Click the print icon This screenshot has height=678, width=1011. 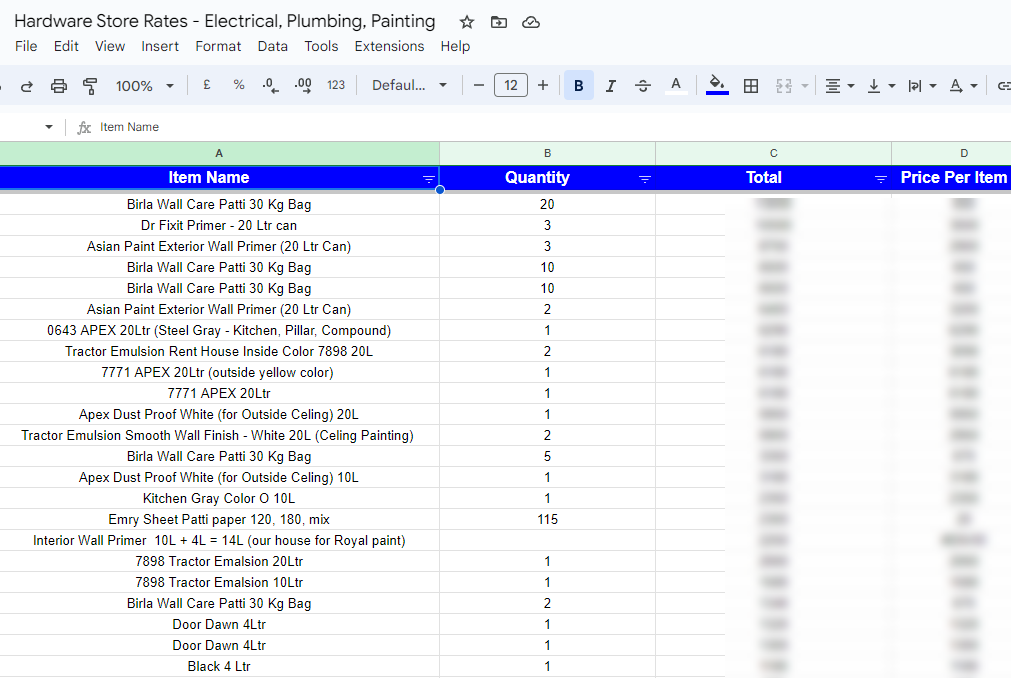click(x=59, y=86)
